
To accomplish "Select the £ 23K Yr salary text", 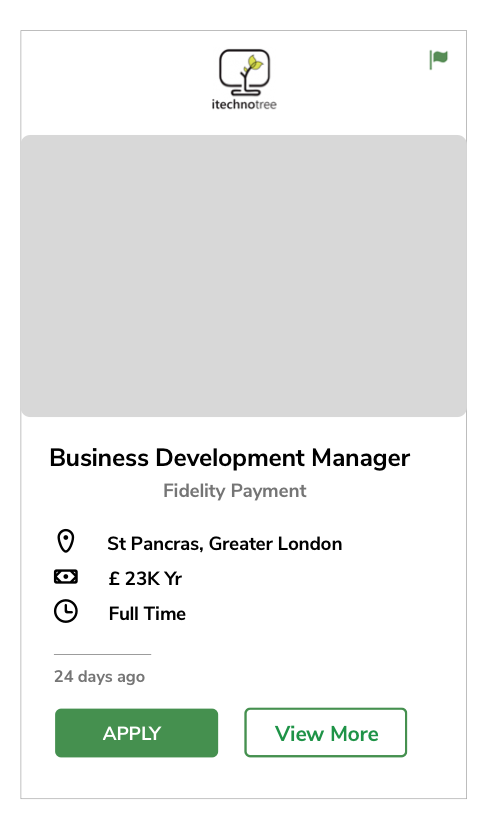I will point(145,578).
